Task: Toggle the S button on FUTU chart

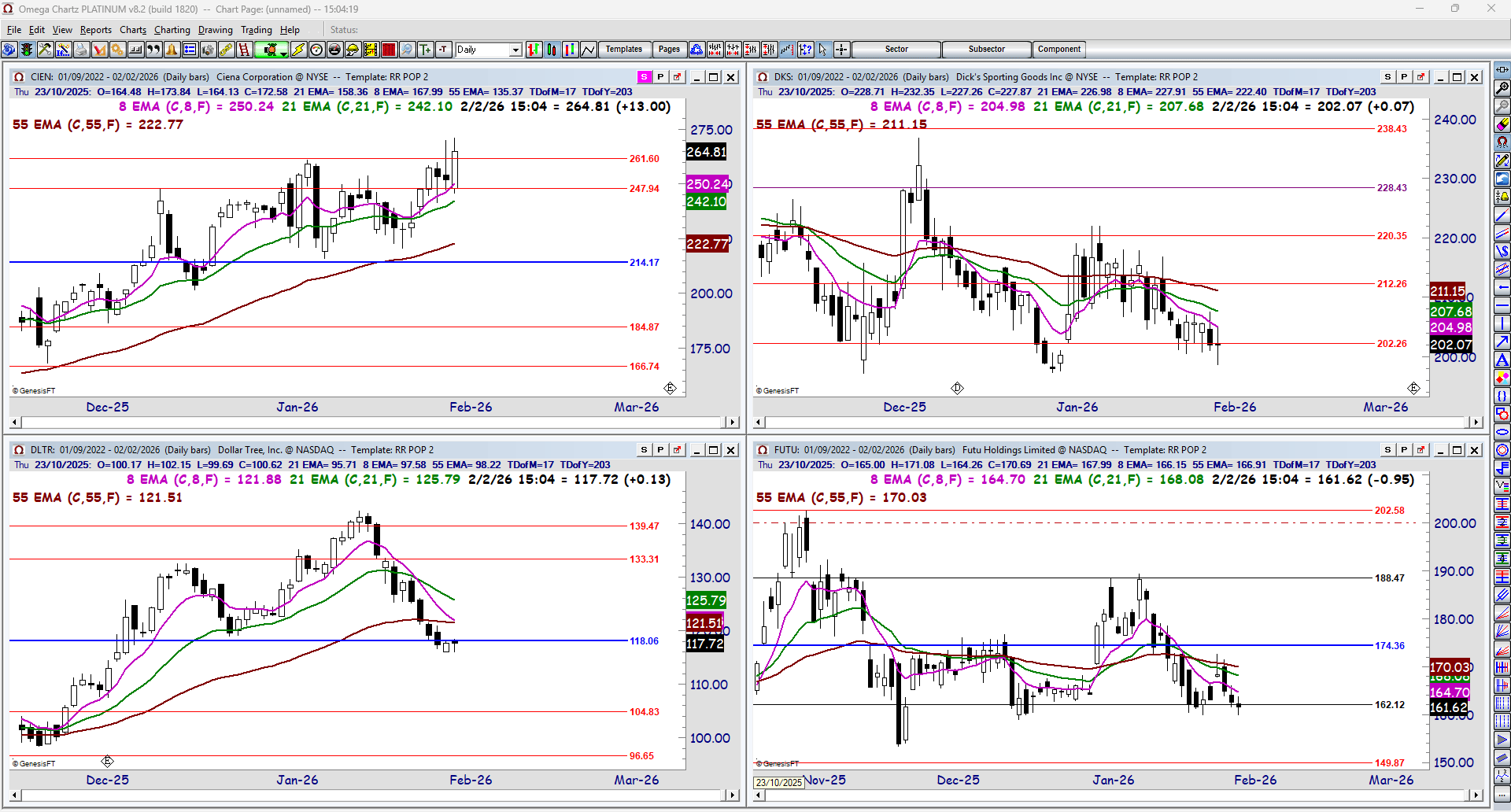Action: pyautogui.click(x=1387, y=450)
